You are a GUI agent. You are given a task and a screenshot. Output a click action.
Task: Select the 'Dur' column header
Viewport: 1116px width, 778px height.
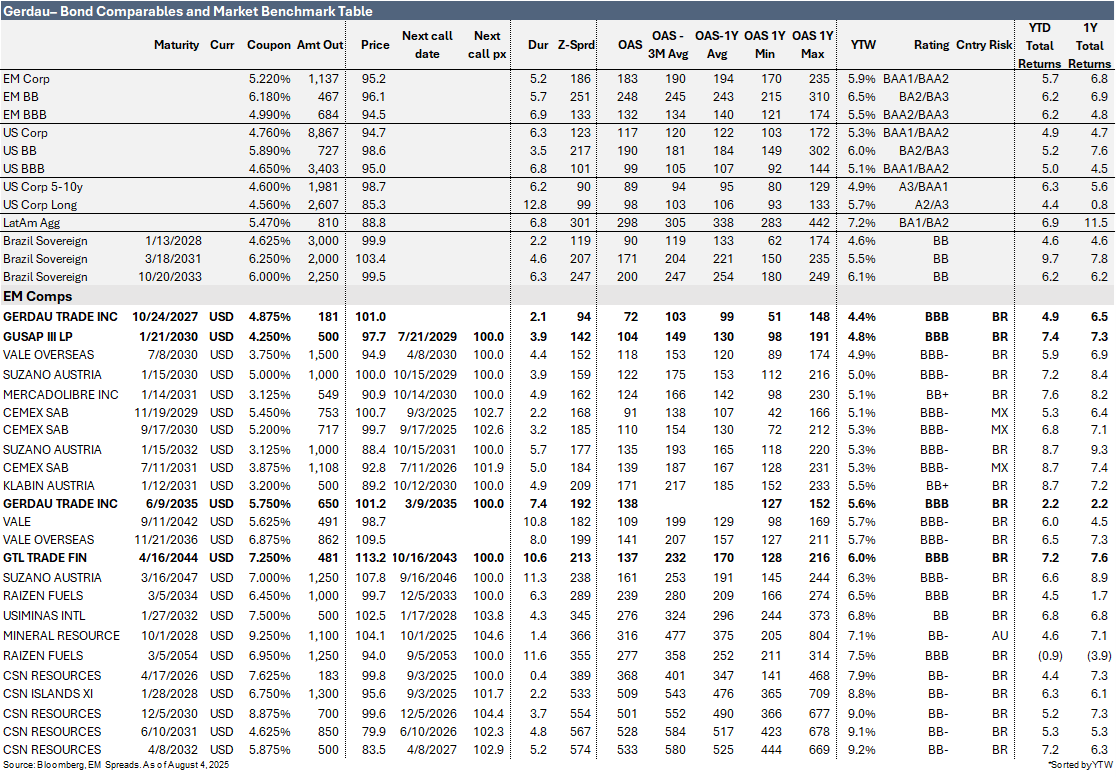tap(538, 45)
